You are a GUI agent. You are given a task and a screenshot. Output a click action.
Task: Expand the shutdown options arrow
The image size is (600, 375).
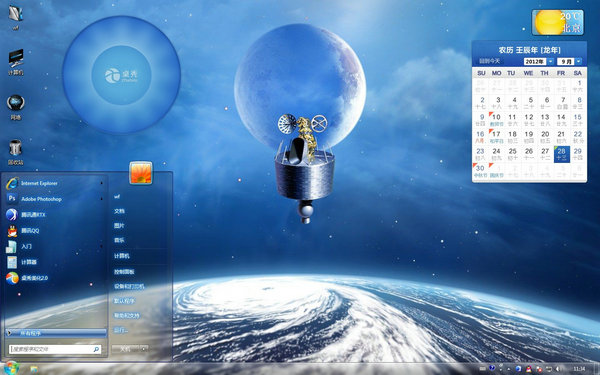[x=144, y=349]
